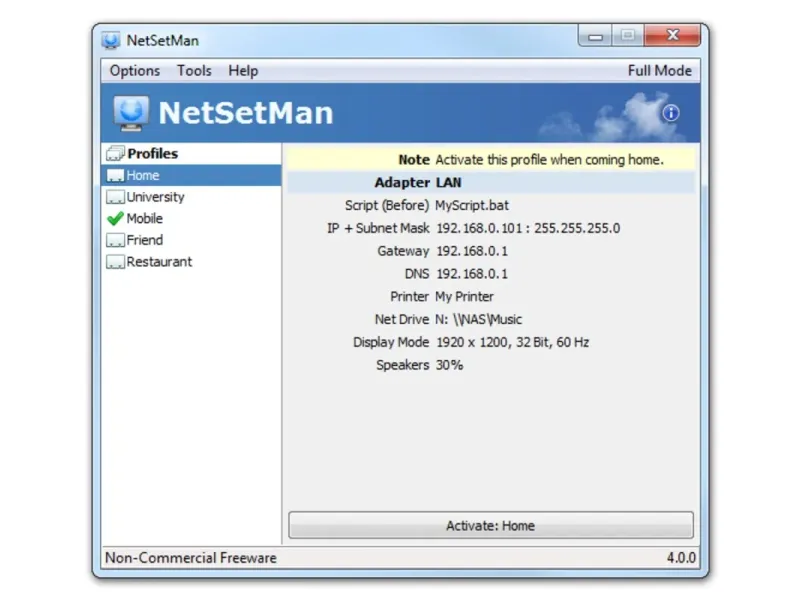
Task: Click the green checkmark beside Mobile
Action: 115,218
